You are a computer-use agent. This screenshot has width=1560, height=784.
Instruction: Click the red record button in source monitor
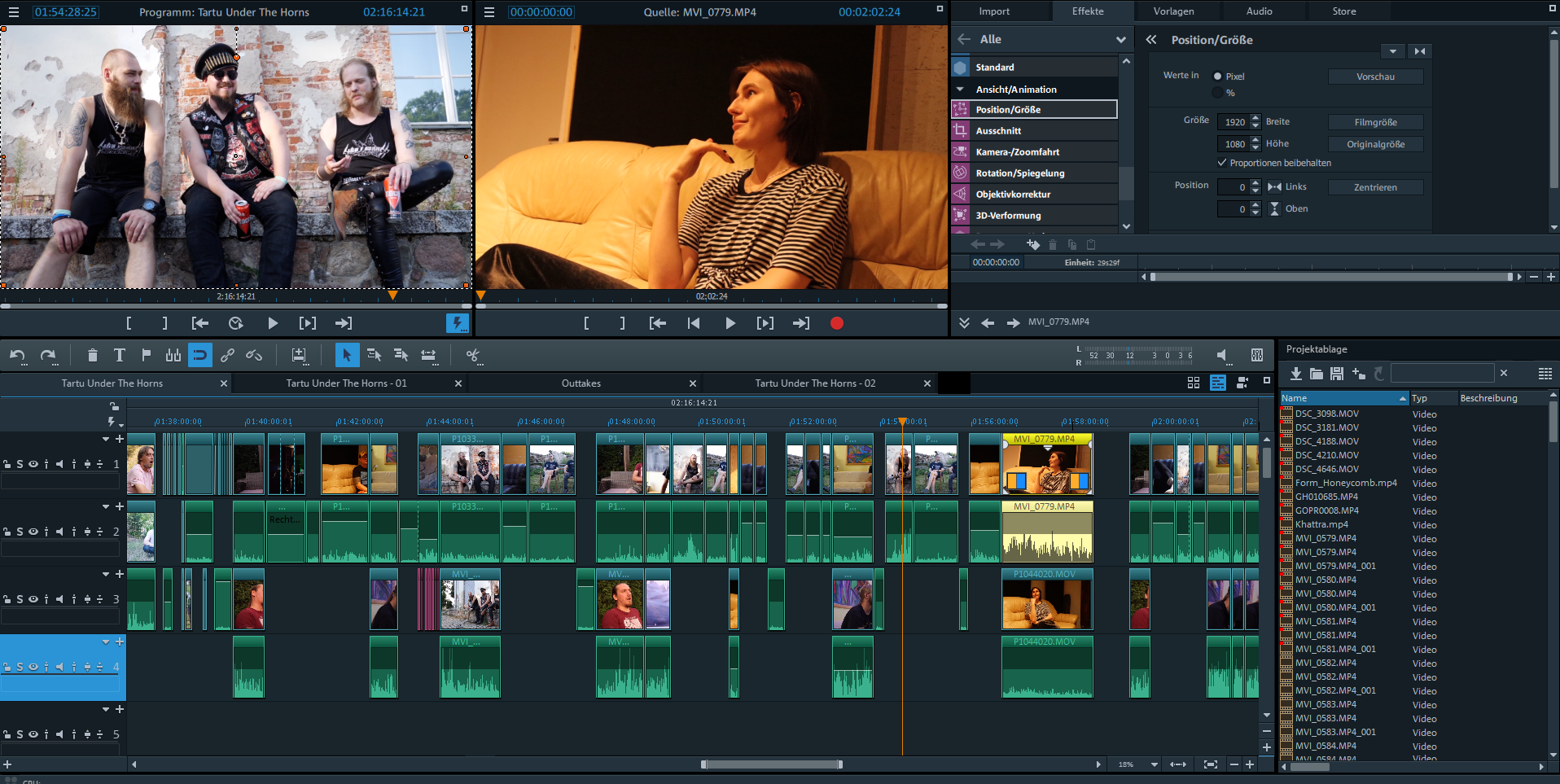[836, 323]
